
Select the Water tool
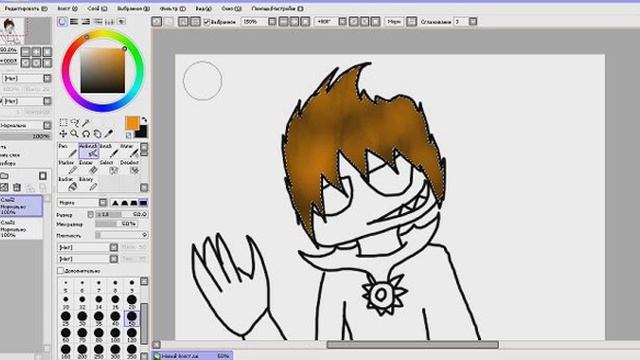click(x=129, y=151)
